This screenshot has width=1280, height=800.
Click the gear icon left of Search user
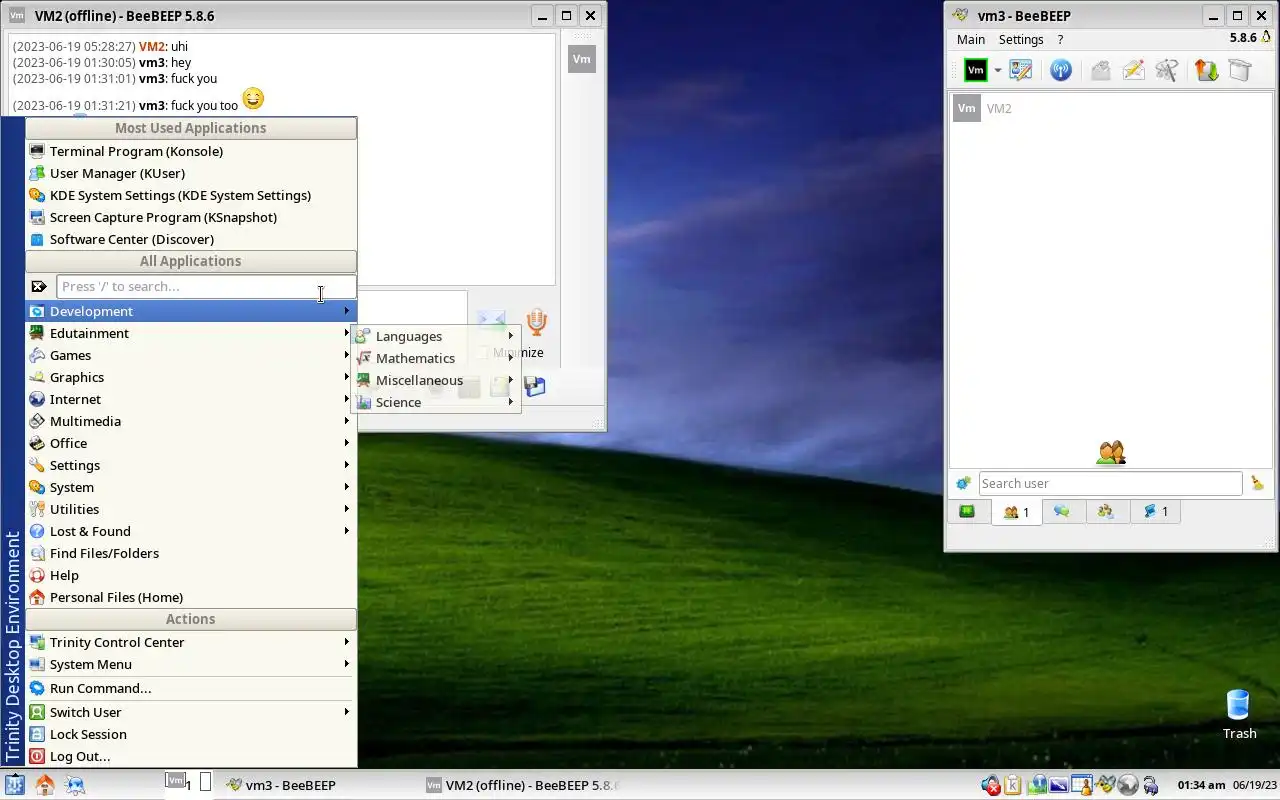(963, 483)
